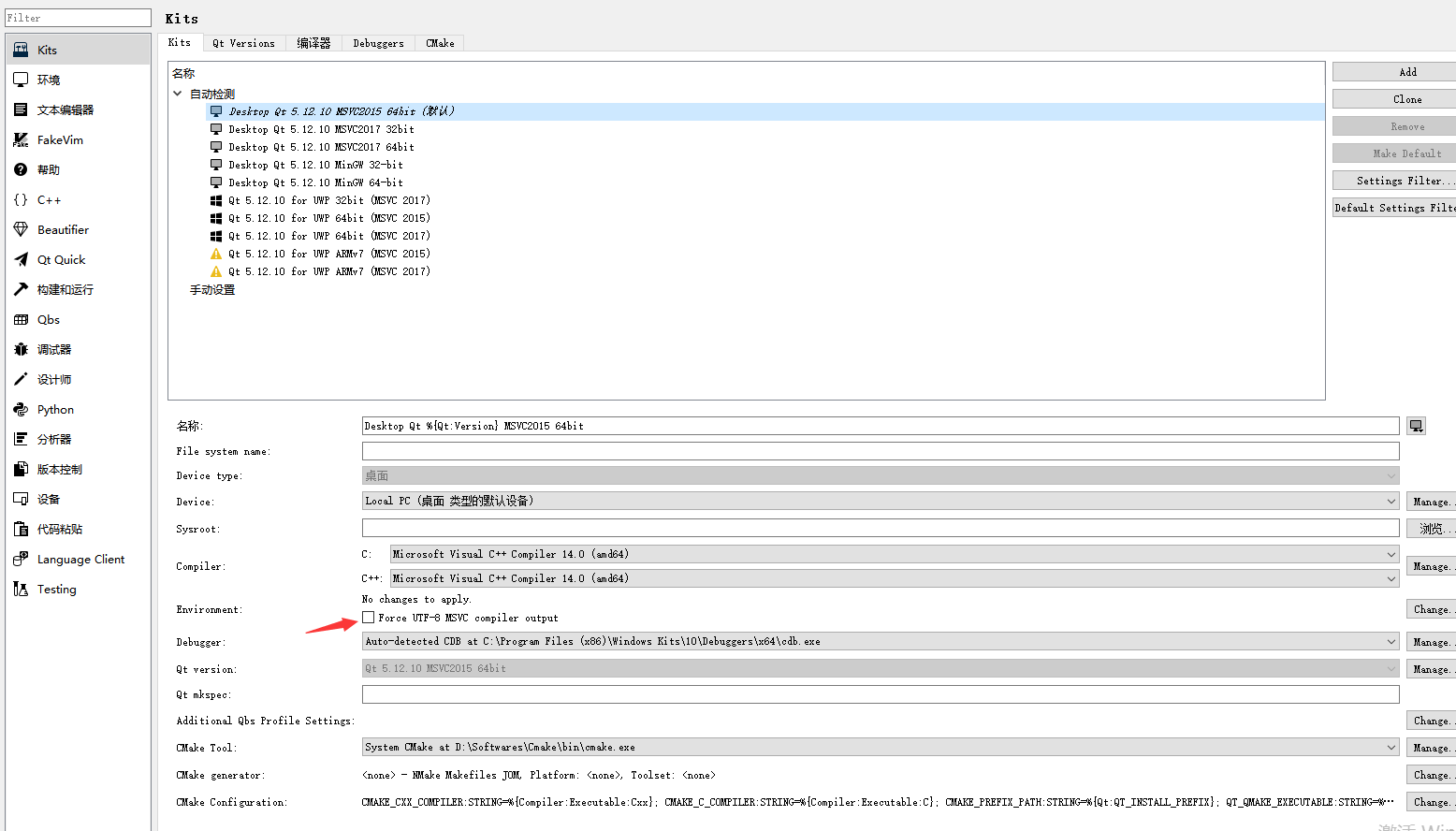Enable Force UTF-8 MSVC compiler output
This screenshot has height=831, width=1456.
pos(369,618)
